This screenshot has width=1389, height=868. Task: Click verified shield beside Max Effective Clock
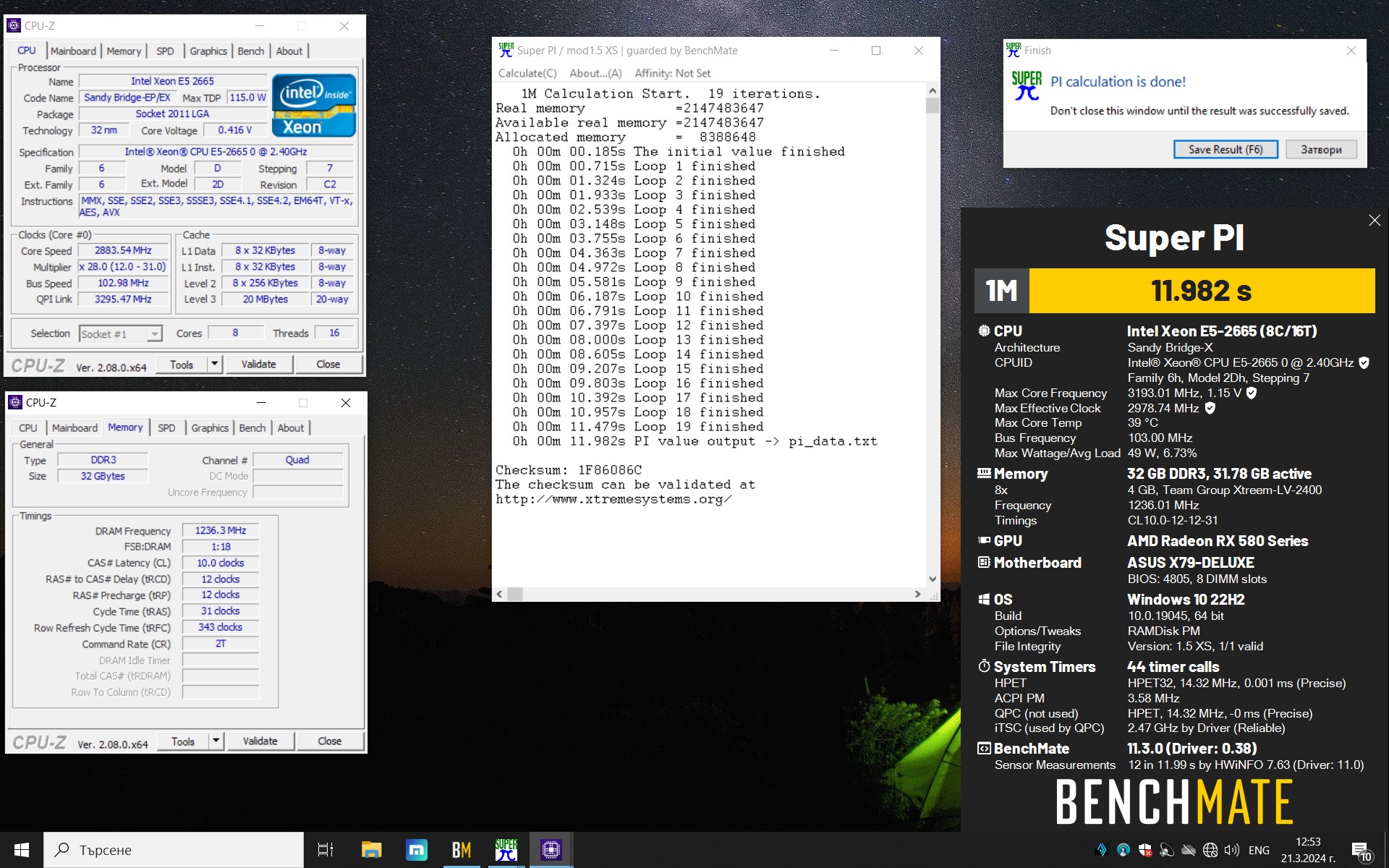pos(1210,409)
